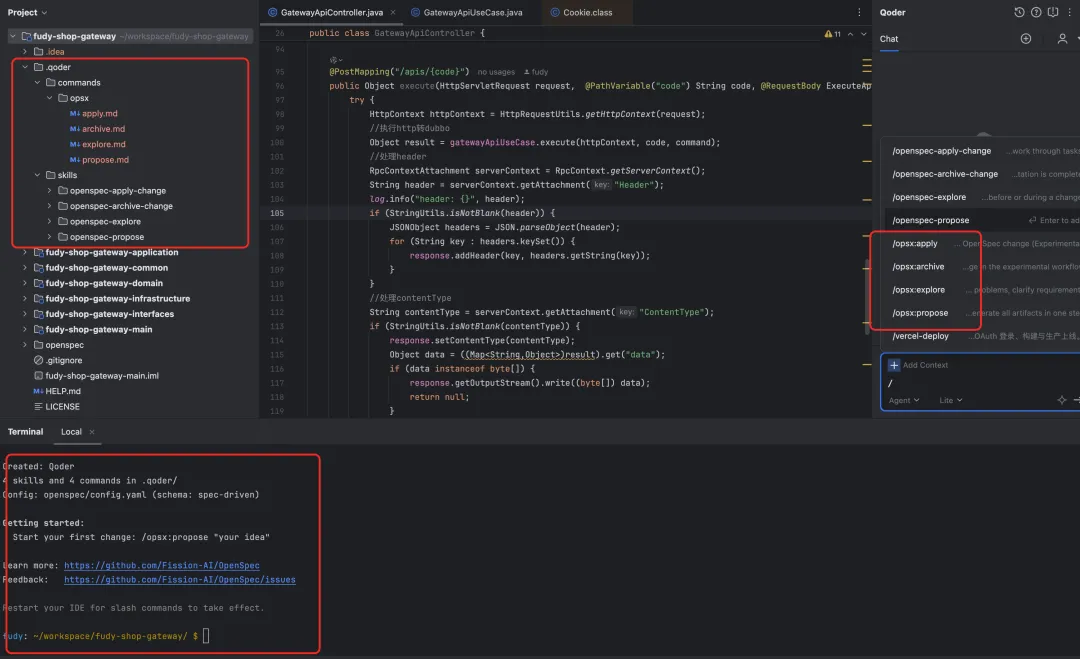This screenshot has height=659, width=1080.
Task: Switch to GatewayApiUseCase.java tab
Action: click(466, 12)
